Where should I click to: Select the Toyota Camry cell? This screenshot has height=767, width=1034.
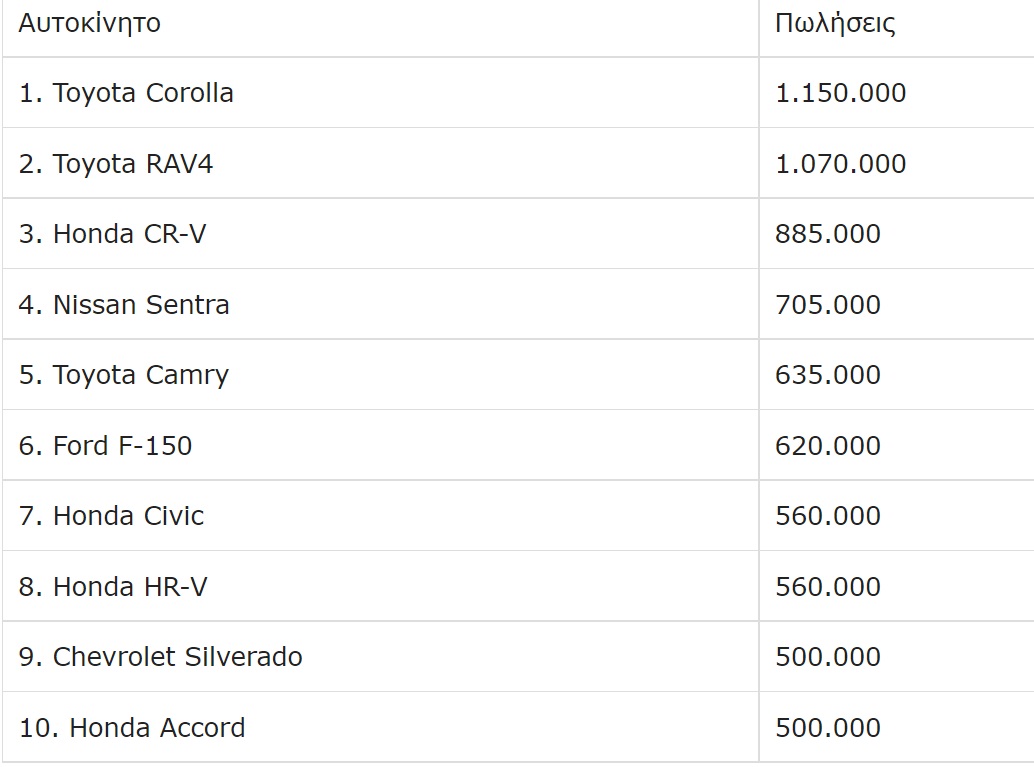pyautogui.click(x=124, y=375)
